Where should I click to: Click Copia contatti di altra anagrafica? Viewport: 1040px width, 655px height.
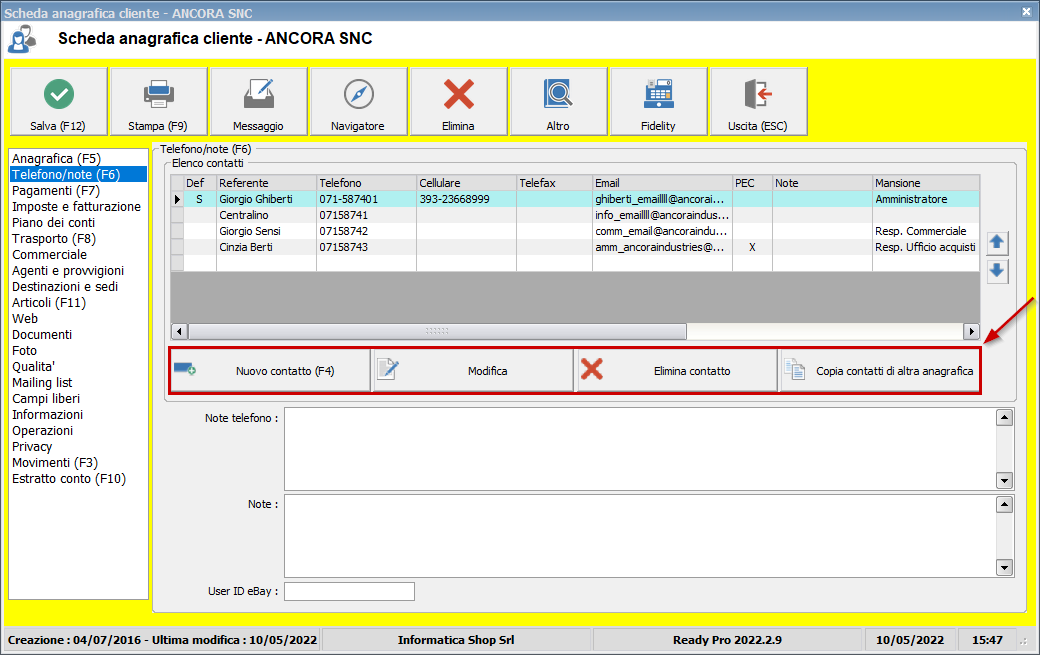pos(879,371)
